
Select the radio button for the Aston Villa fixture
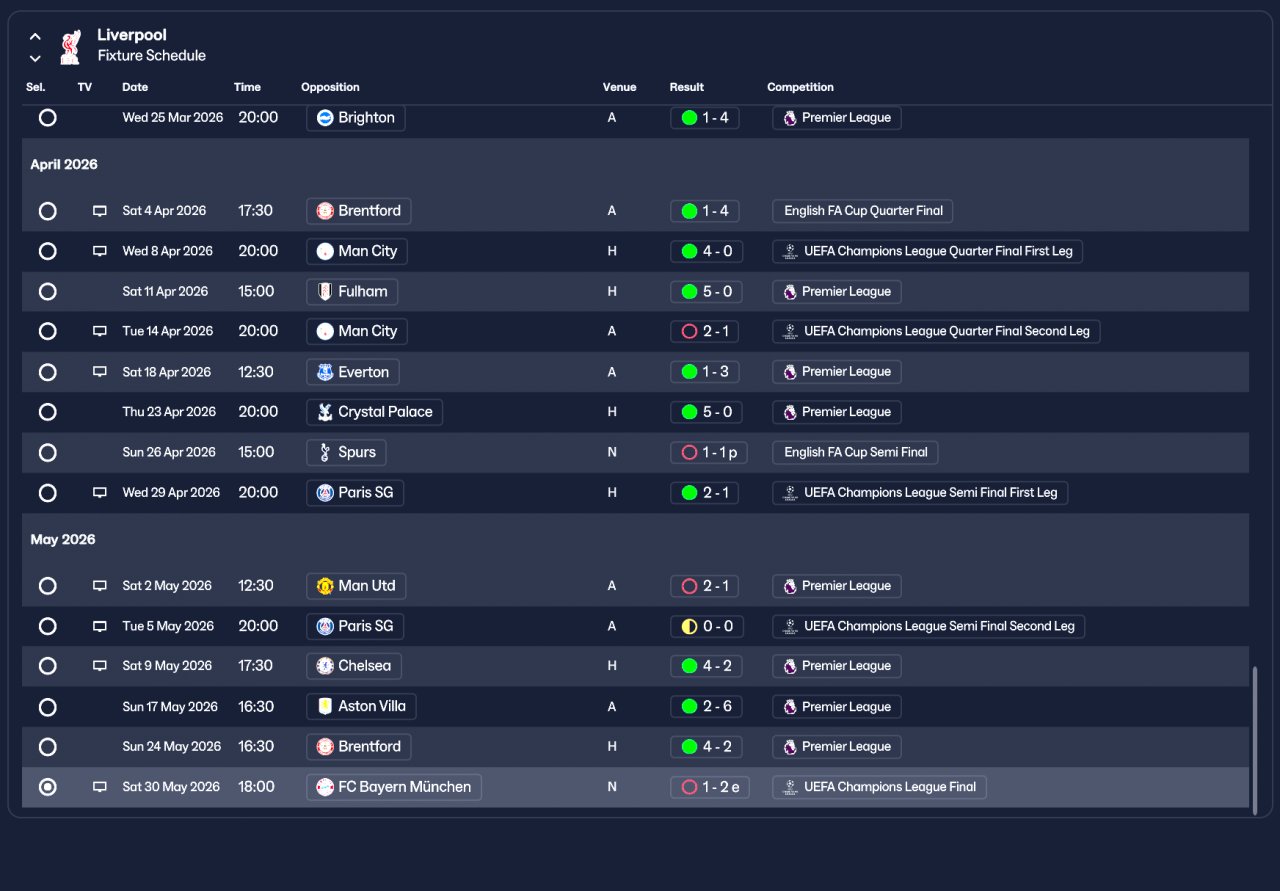pyautogui.click(x=47, y=706)
